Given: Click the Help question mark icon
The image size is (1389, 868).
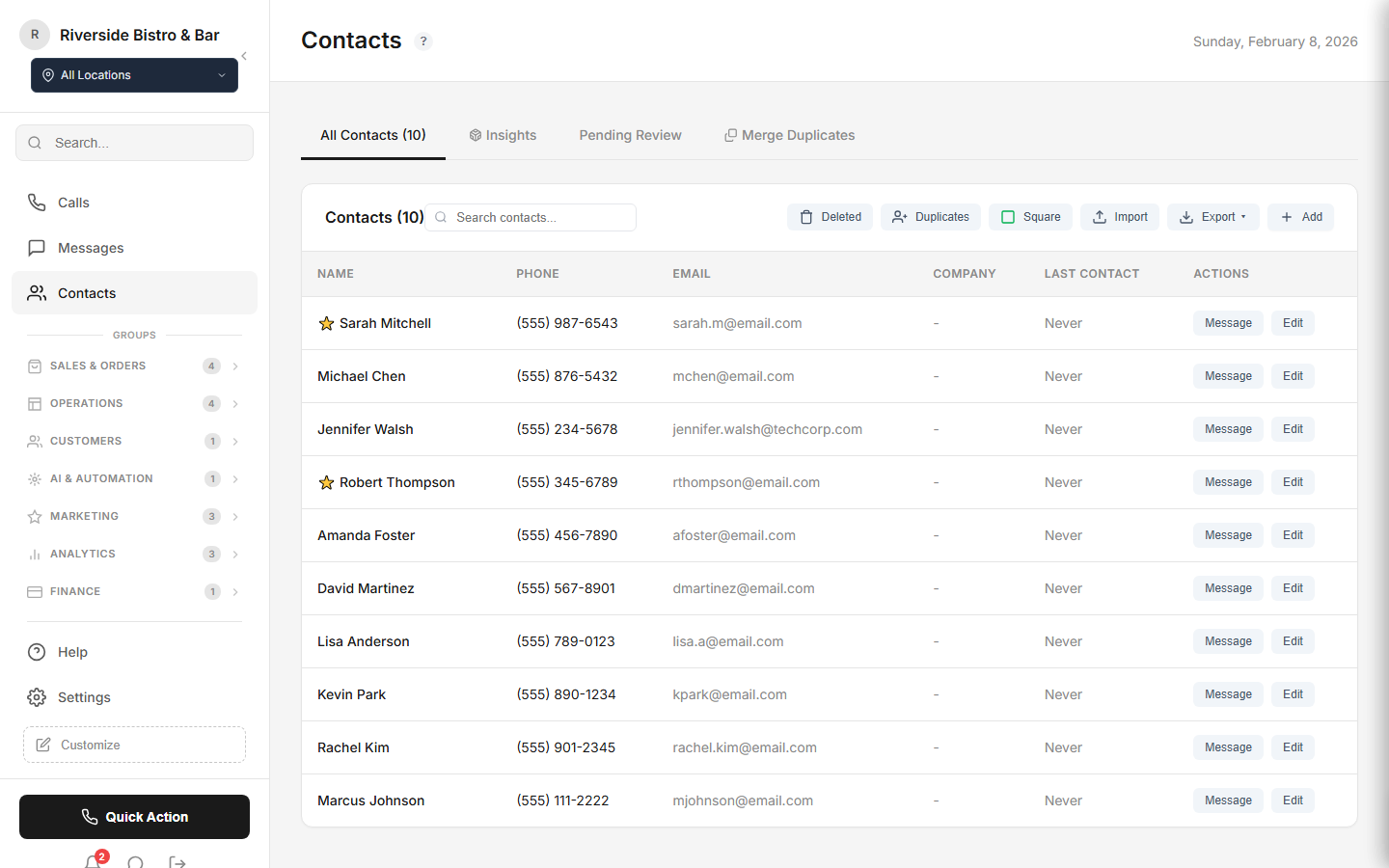Looking at the screenshot, I should pos(37,652).
